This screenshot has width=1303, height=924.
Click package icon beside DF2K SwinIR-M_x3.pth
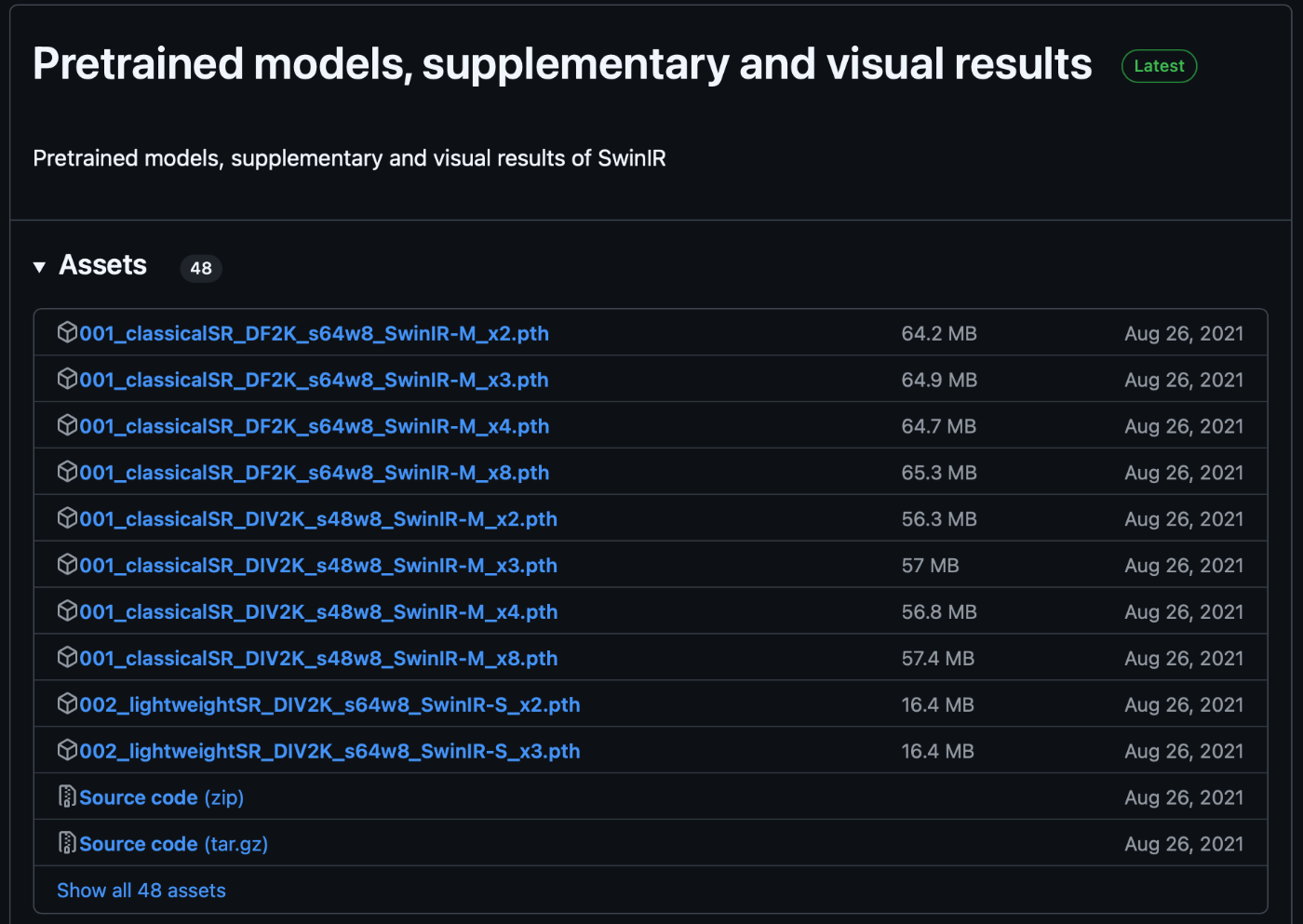tap(67, 379)
